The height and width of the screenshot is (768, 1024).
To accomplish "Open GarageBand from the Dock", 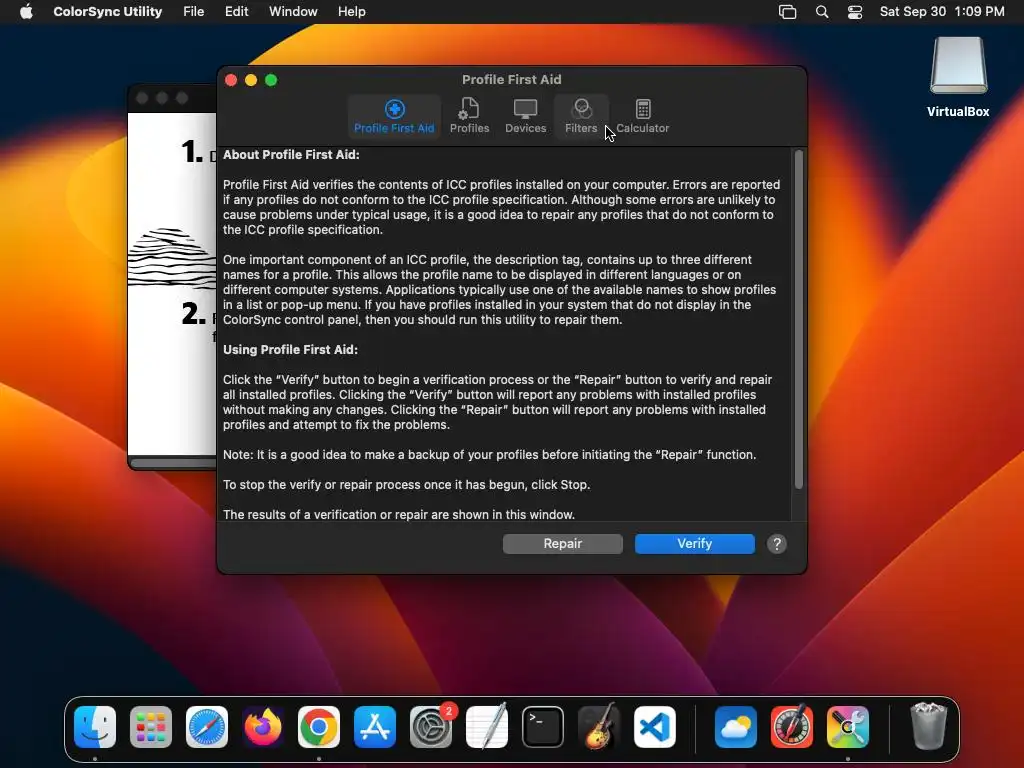I will (599, 726).
